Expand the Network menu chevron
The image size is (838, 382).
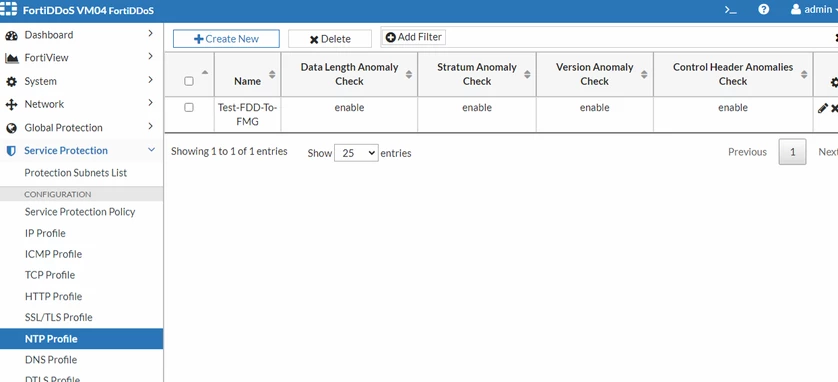(150, 103)
